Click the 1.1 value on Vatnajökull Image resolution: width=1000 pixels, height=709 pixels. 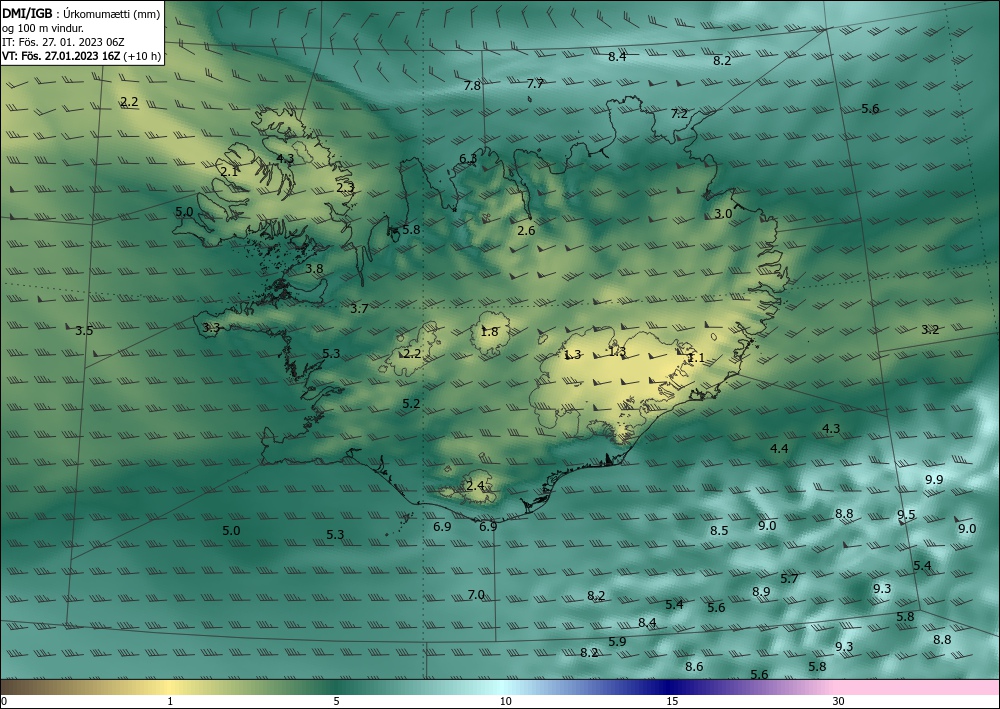tap(696, 358)
